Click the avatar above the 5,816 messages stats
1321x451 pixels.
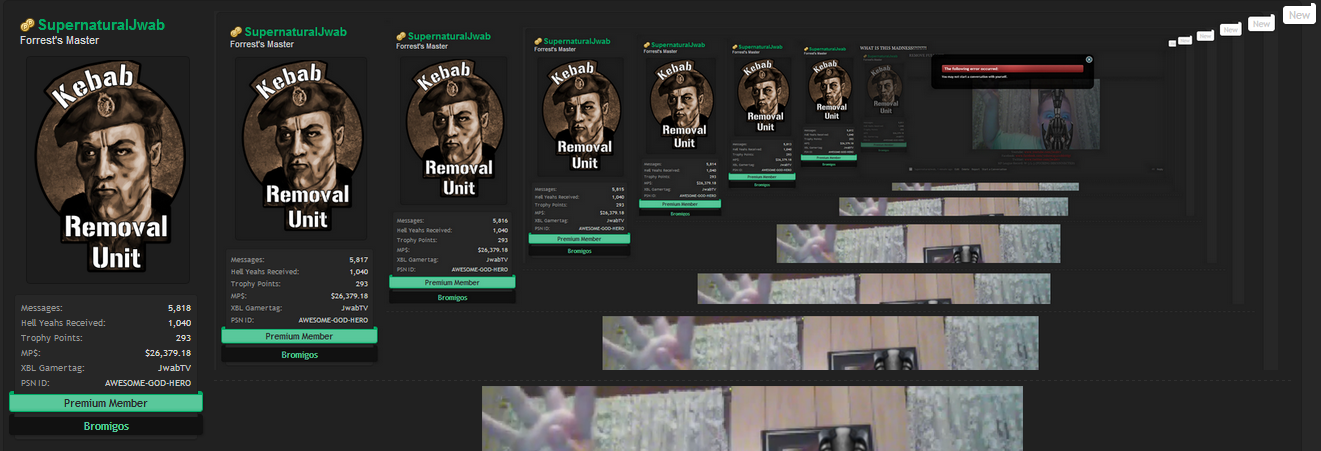click(453, 129)
